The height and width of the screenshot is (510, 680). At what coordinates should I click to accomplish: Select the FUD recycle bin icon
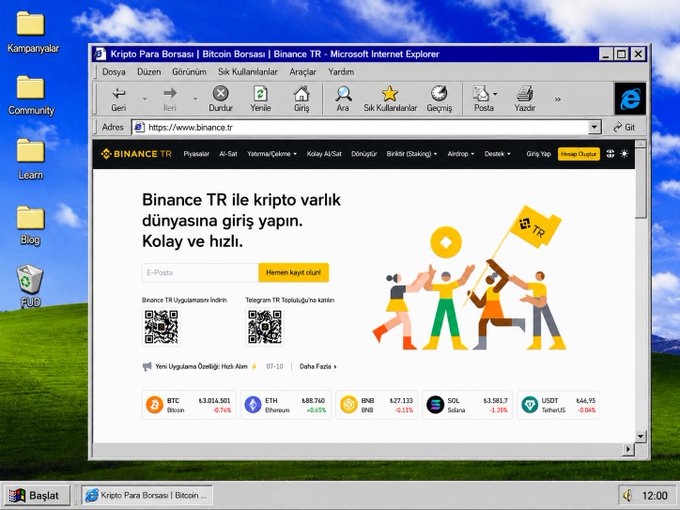click(x=30, y=286)
